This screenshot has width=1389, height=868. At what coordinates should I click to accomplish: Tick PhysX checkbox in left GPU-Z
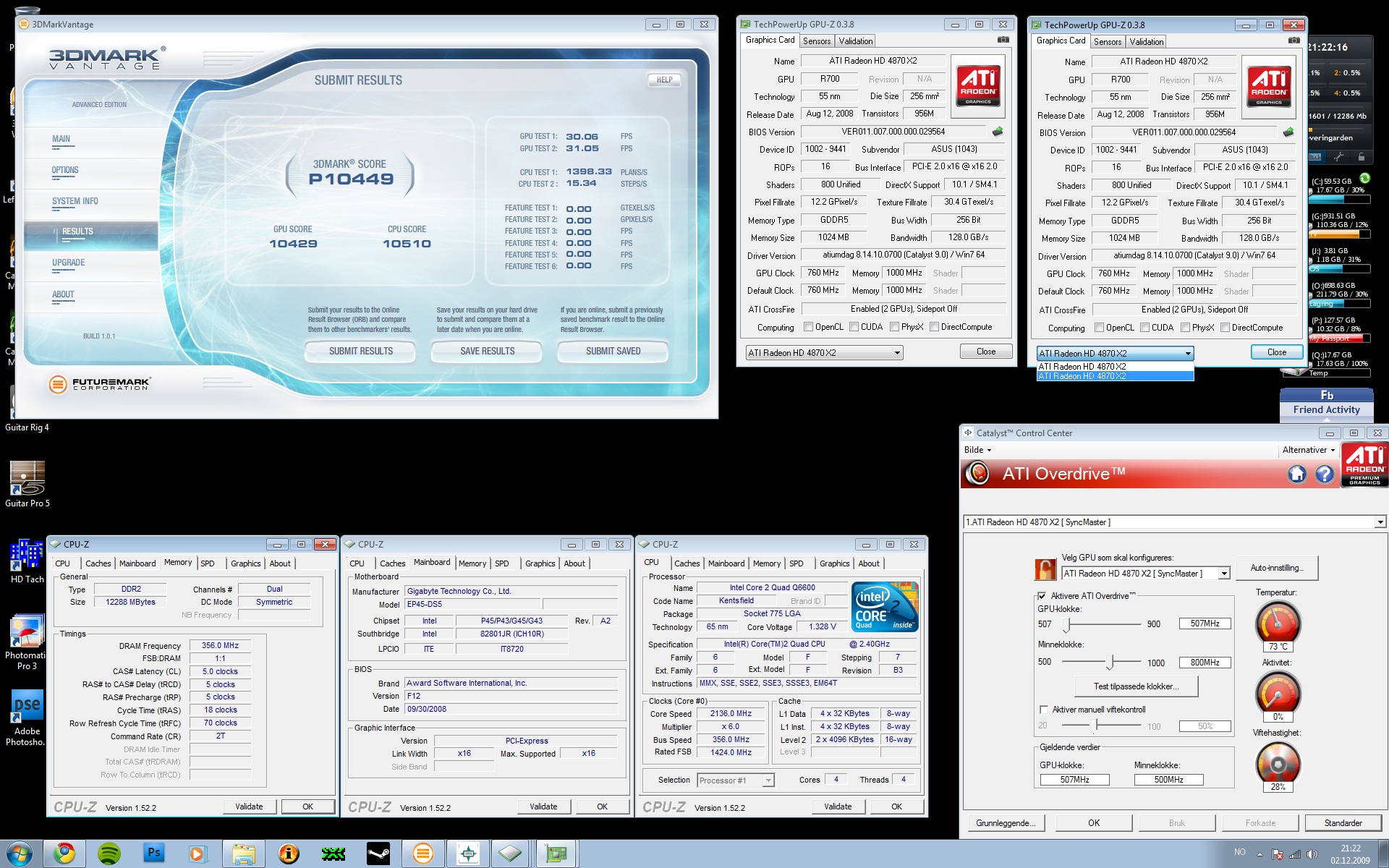tap(895, 327)
